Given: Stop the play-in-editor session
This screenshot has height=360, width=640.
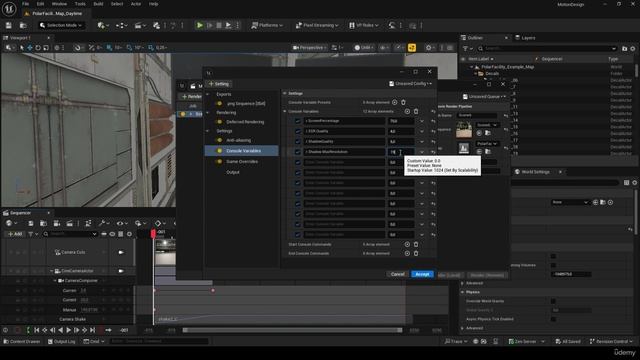Looking at the screenshot, I should click(x=219, y=25).
